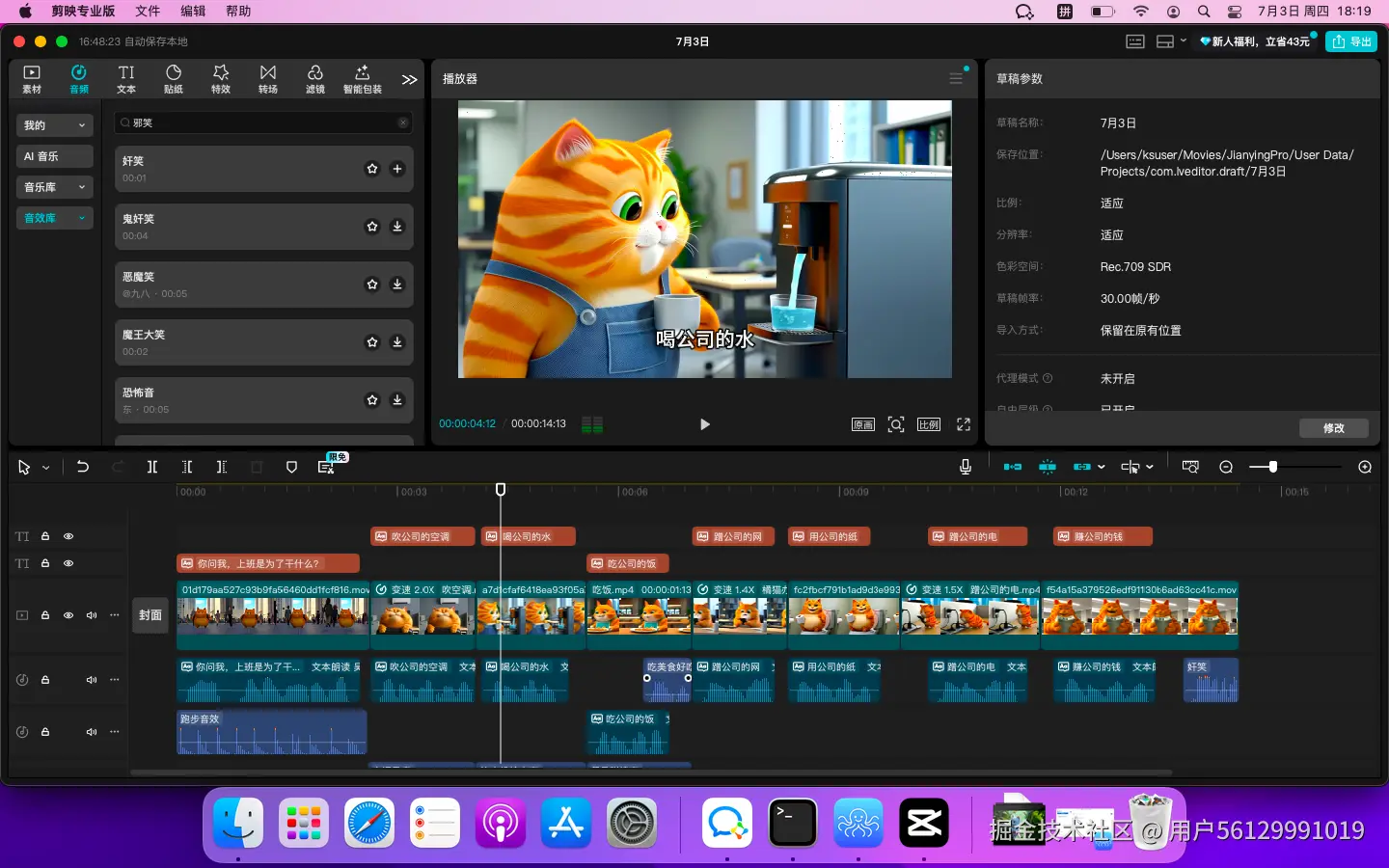Favorite the 恶魔笑 sound effect

coord(372,285)
